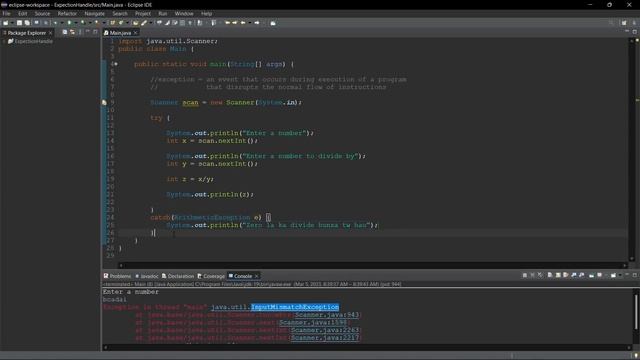Toggle Scroll Lock in Console toolbar
The image size is (640, 360).
point(558,276)
